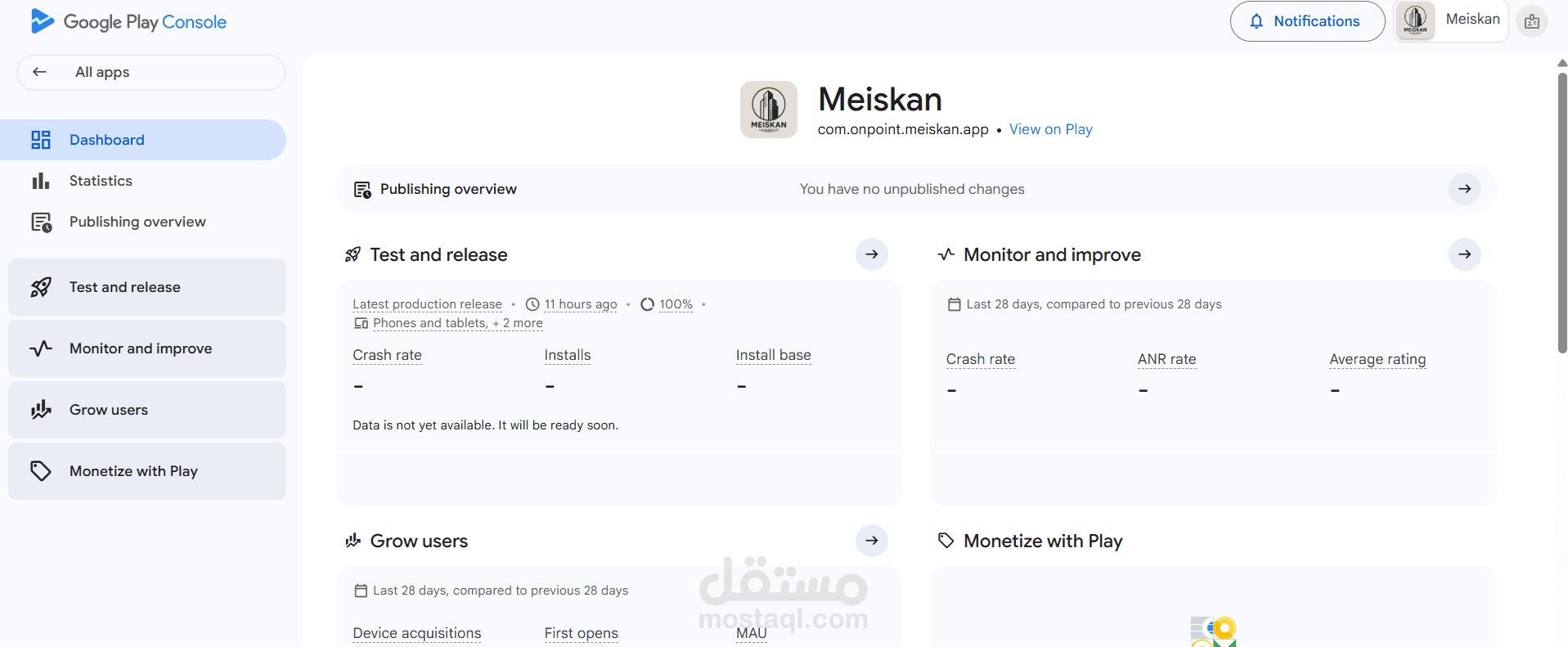Click the Monetize with Play heading

click(x=1043, y=541)
